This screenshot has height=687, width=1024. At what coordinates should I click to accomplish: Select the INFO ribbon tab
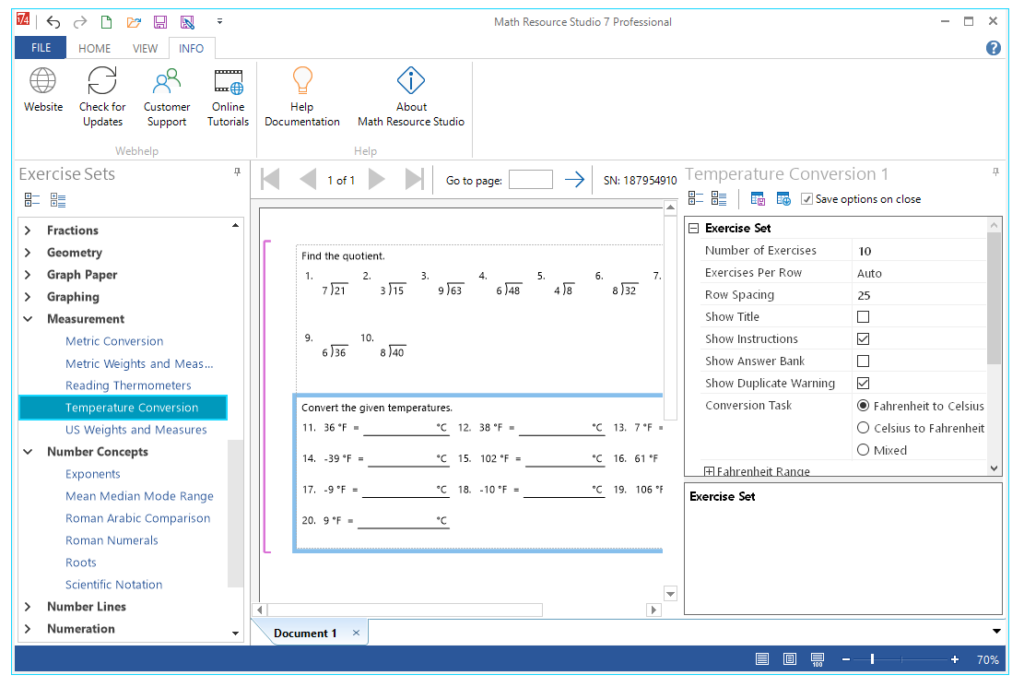coord(191,48)
